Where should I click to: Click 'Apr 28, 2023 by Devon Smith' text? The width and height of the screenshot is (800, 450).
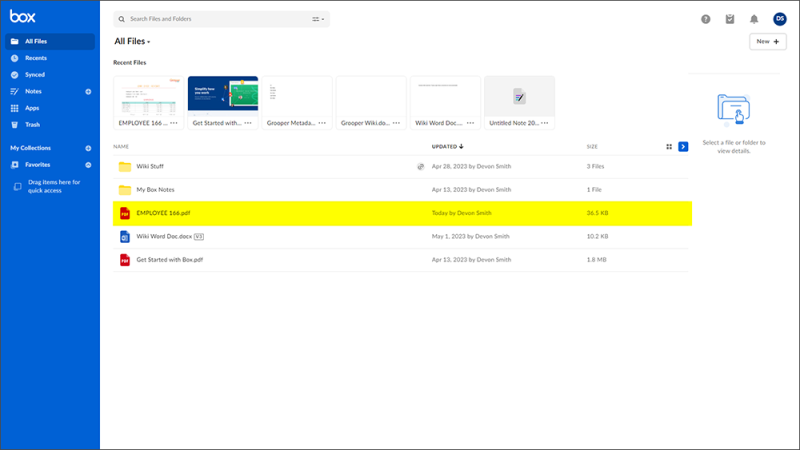point(471,166)
